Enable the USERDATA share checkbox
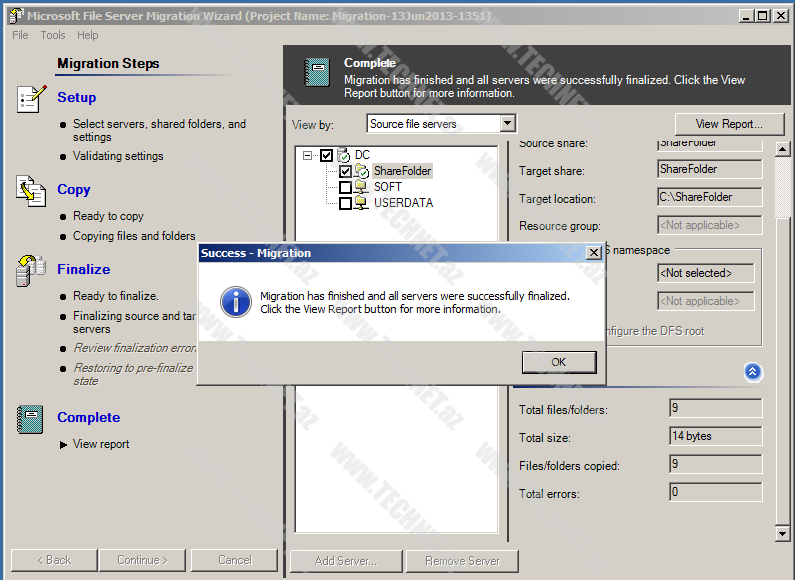The height and width of the screenshot is (580, 795). [345, 203]
